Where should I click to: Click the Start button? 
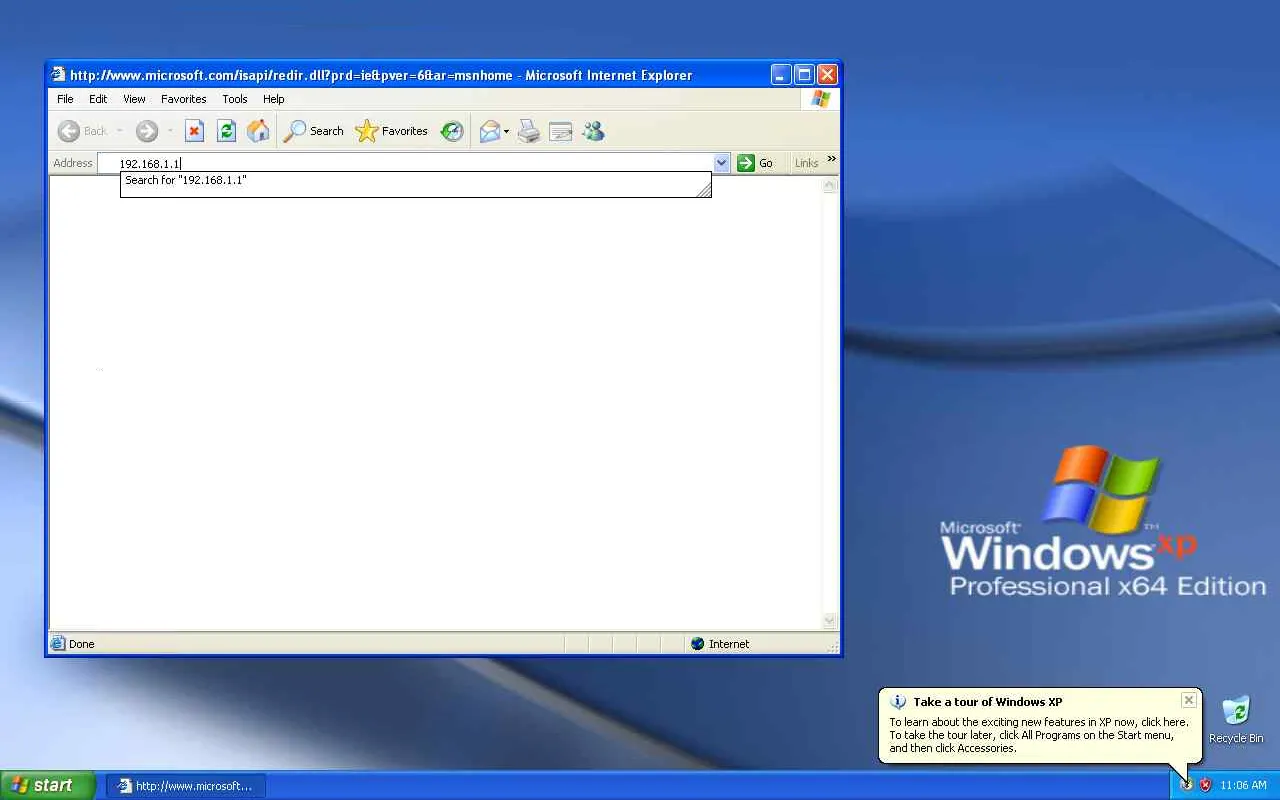pos(47,785)
